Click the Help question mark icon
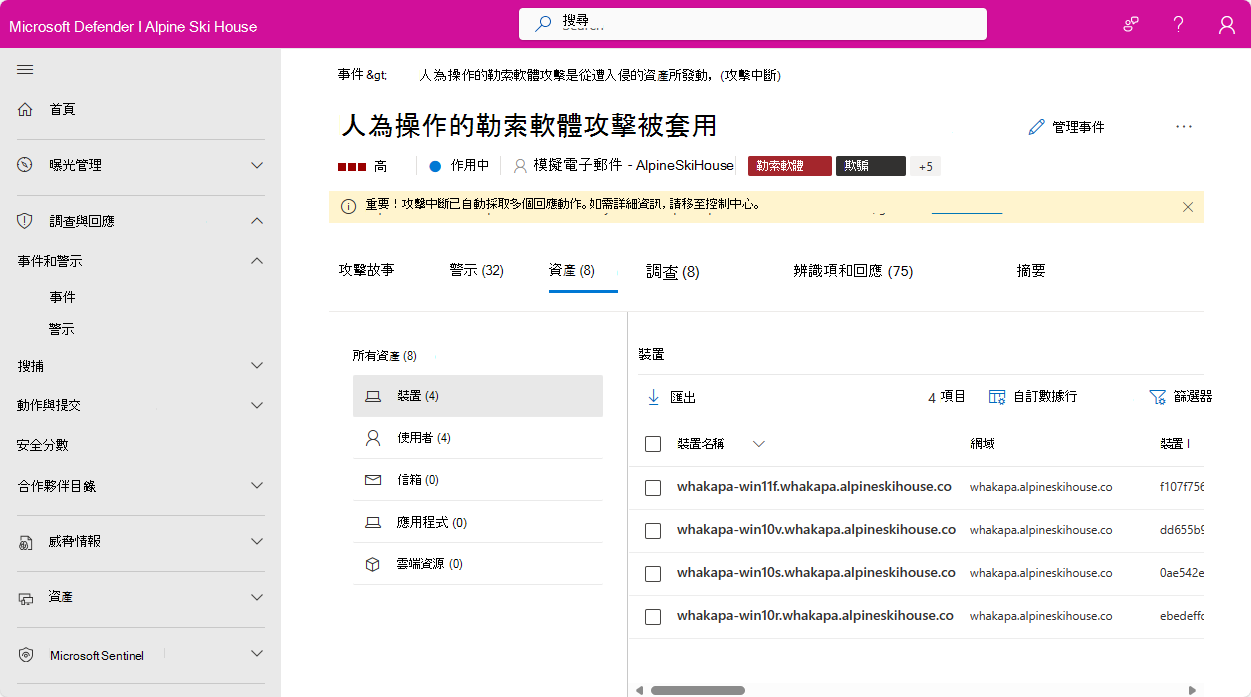This screenshot has width=1251, height=697. pyautogui.click(x=1178, y=23)
